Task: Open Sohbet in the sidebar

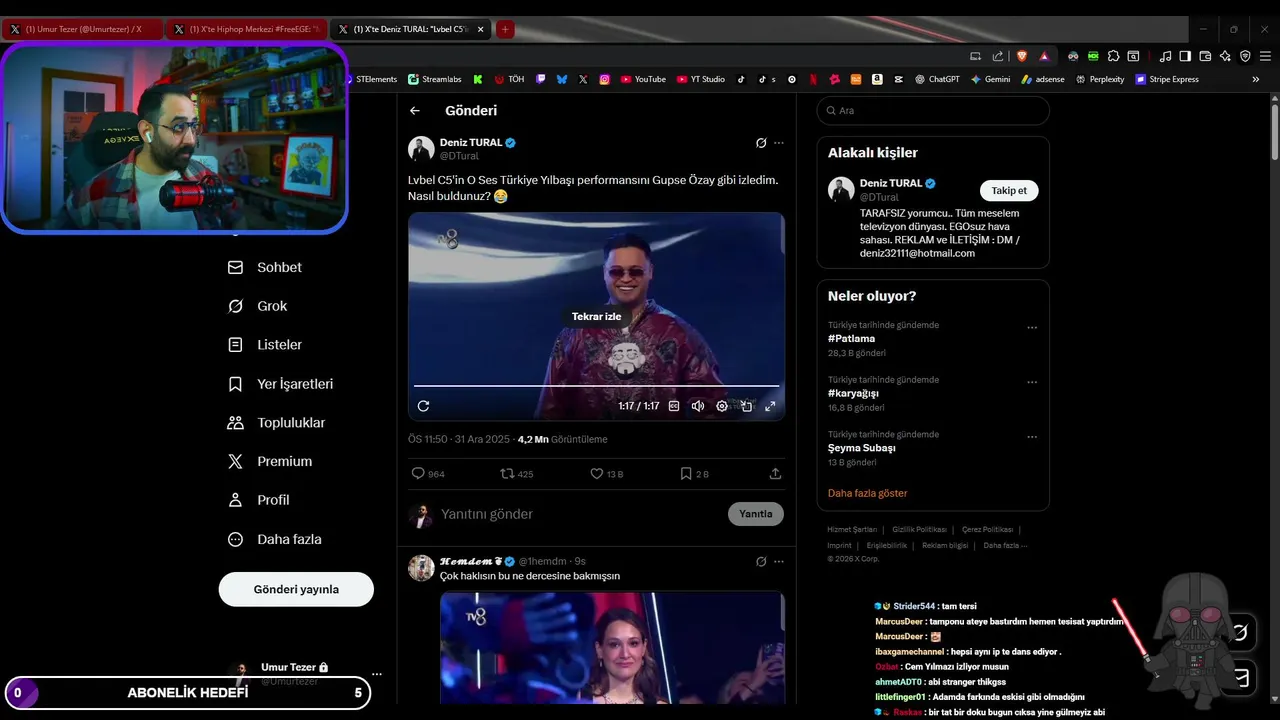Action: (x=265, y=268)
